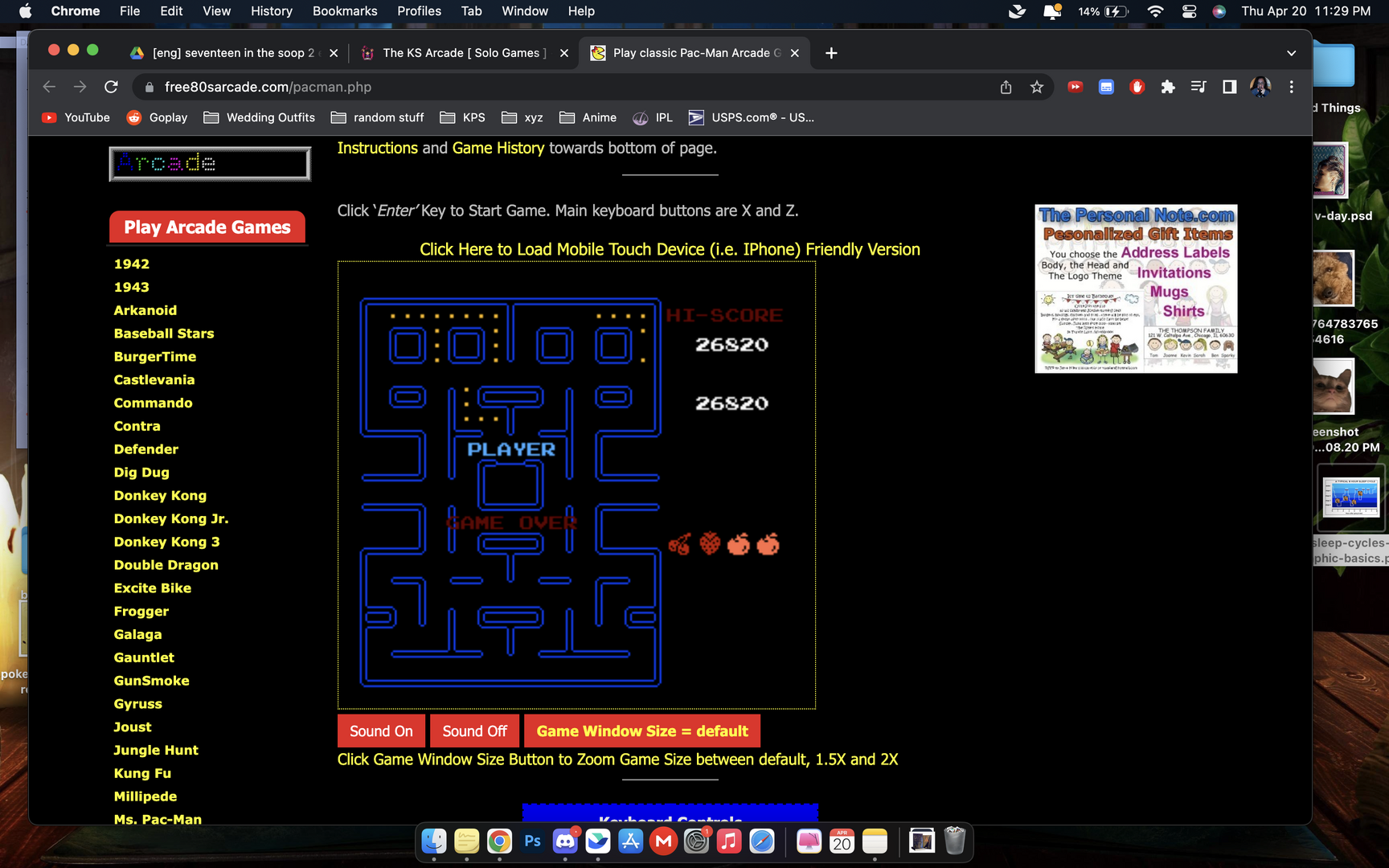Open the Donkey Kong Jr. game link
This screenshot has height=868, width=1389.
tap(171, 518)
